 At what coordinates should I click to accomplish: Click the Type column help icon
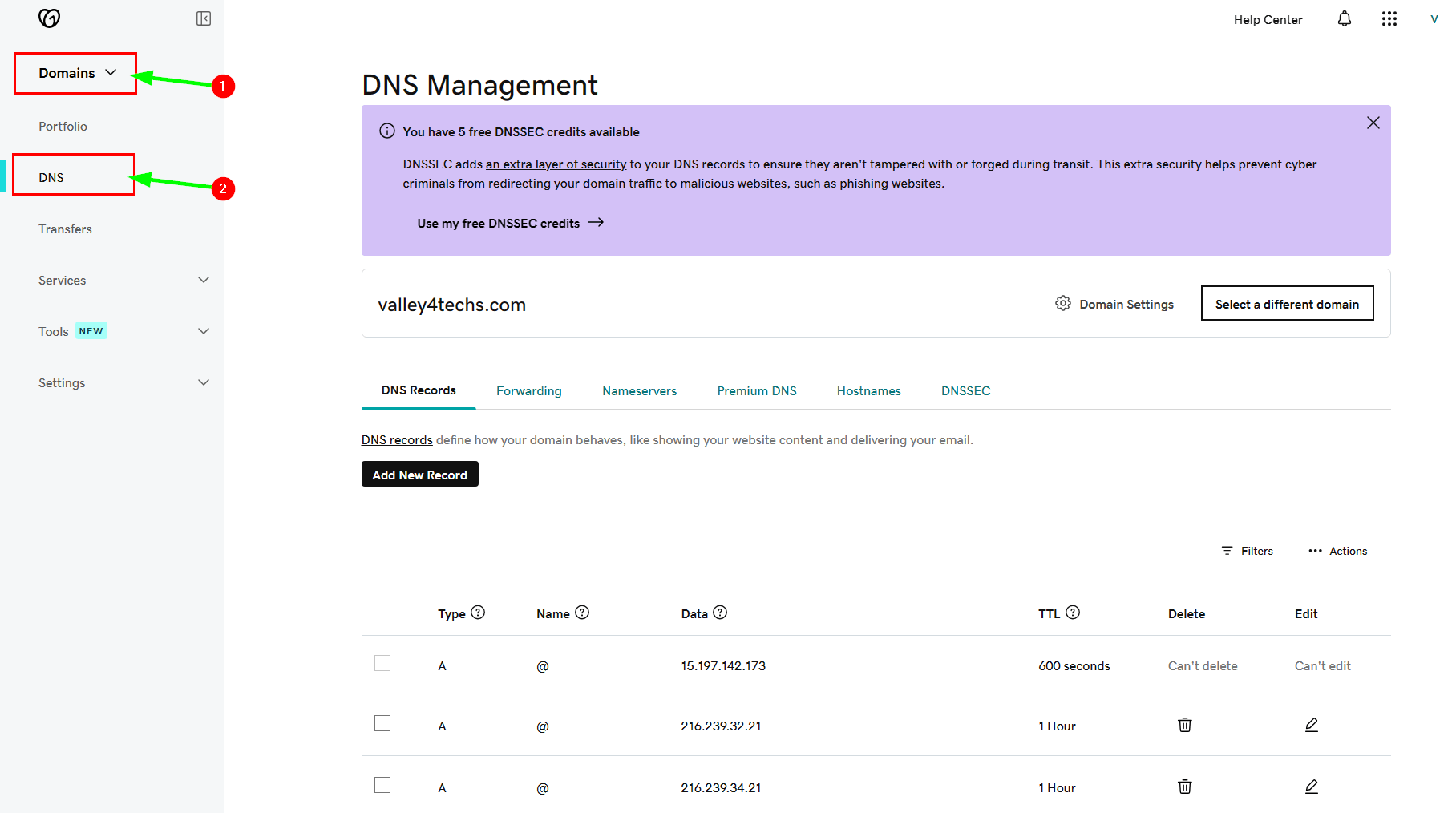478,613
